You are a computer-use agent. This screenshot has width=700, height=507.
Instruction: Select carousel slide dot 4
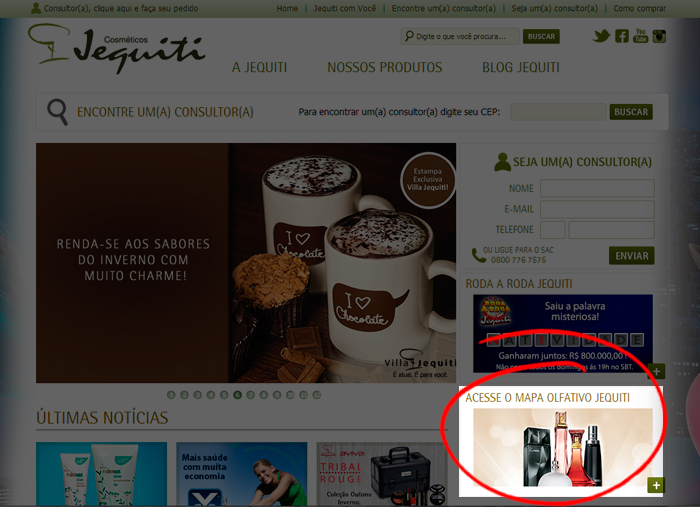pyautogui.click(x=211, y=395)
